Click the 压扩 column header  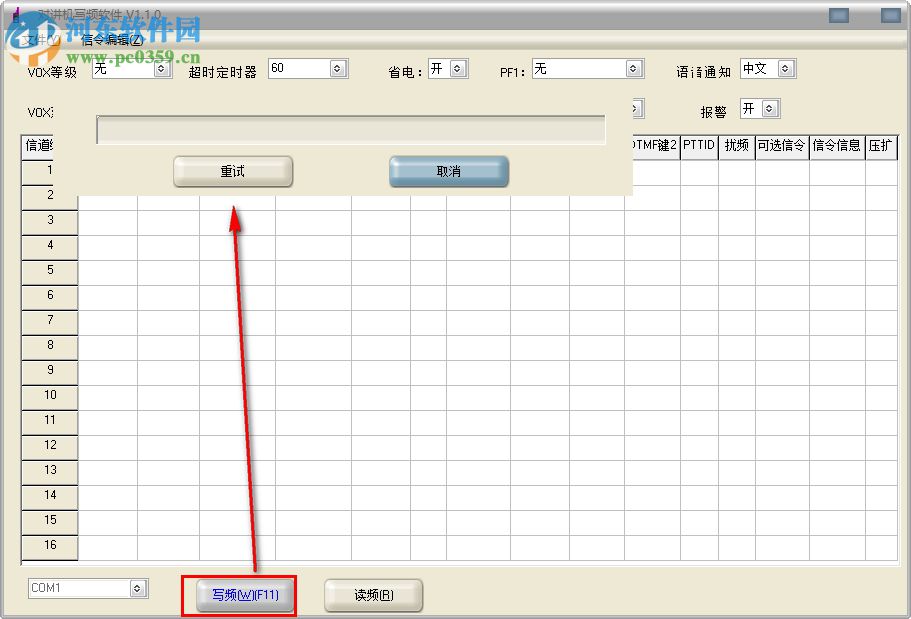pyautogui.click(x=881, y=146)
